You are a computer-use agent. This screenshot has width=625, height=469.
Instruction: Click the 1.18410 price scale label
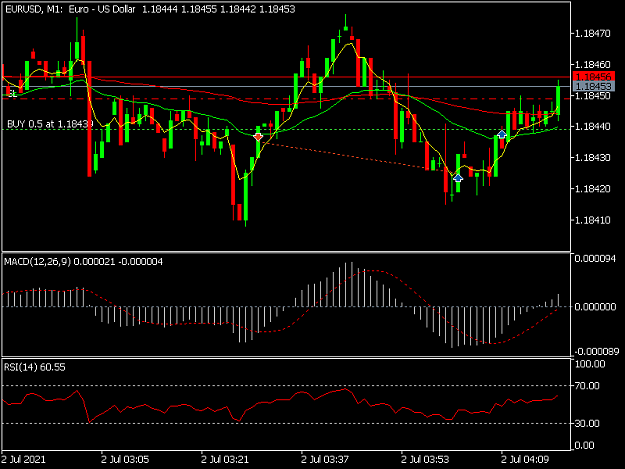[x=593, y=220]
